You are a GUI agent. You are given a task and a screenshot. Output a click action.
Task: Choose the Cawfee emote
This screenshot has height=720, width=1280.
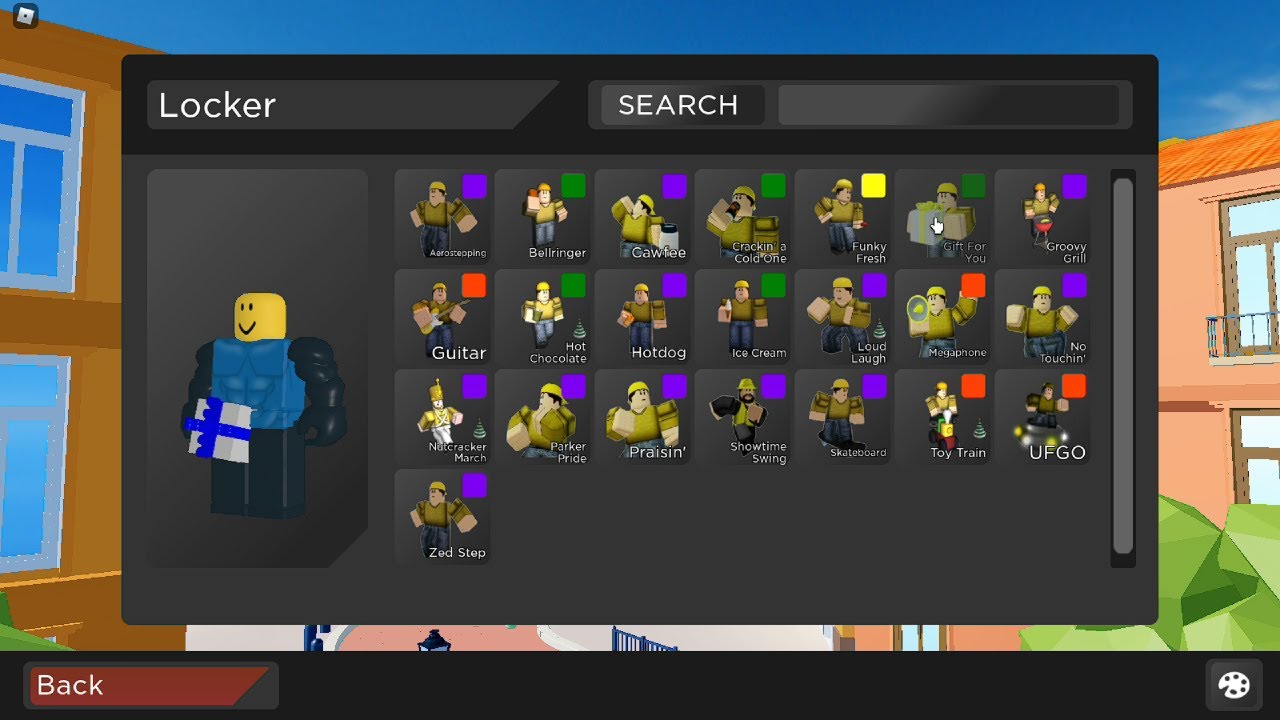[x=643, y=217]
